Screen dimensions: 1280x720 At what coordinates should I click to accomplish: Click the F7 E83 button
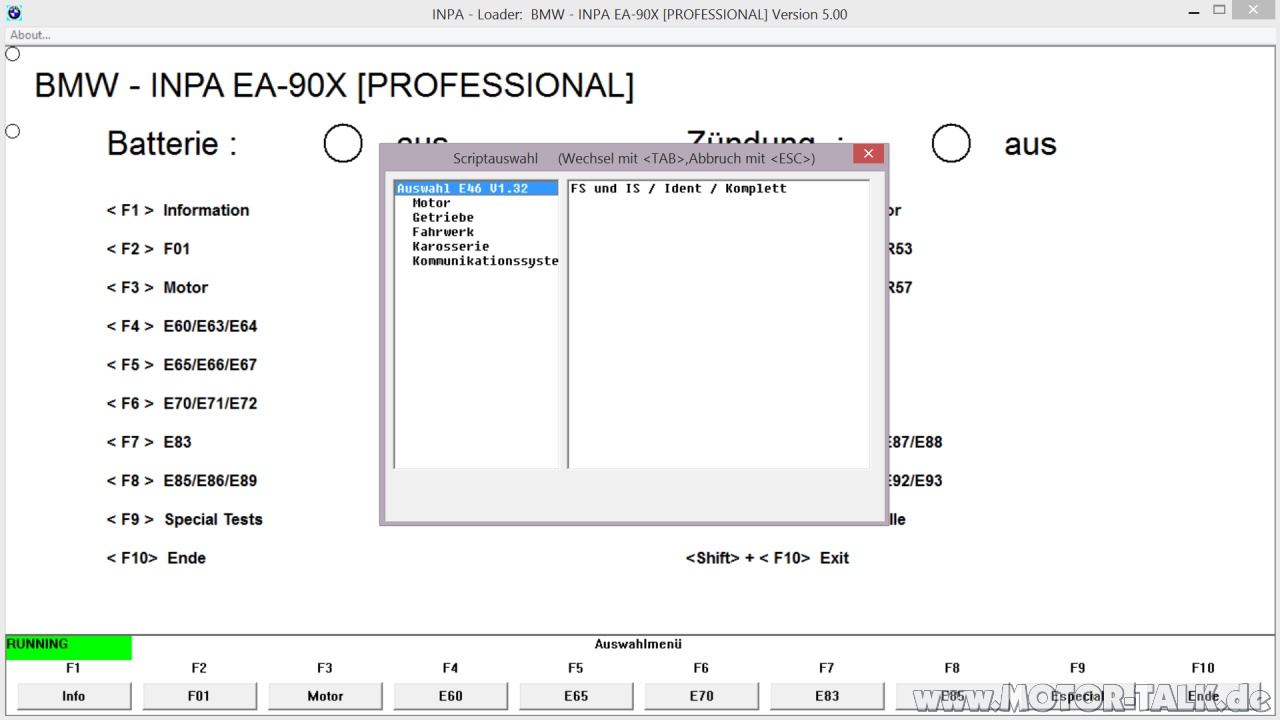pyautogui.click(x=827, y=696)
